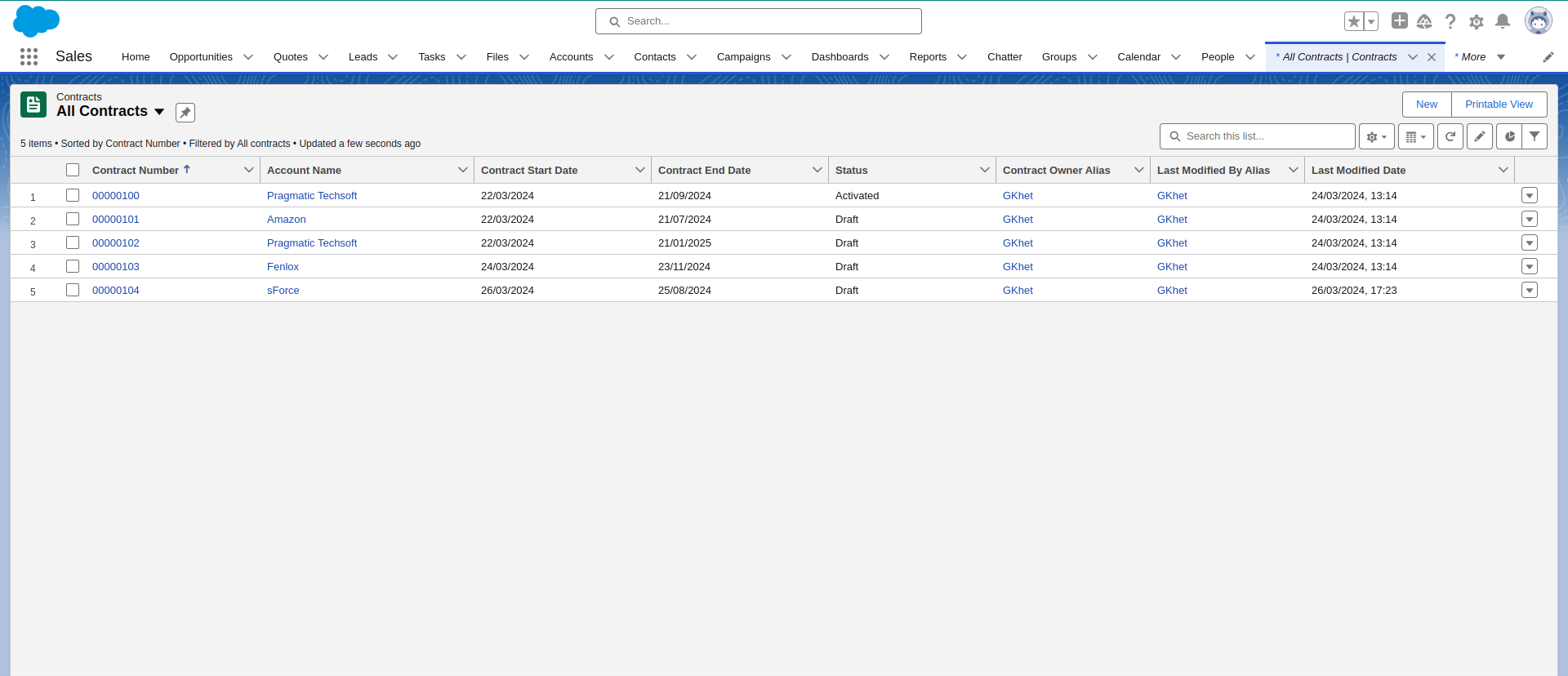
Task: Open Trailhead guidance icon
Action: click(1424, 21)
